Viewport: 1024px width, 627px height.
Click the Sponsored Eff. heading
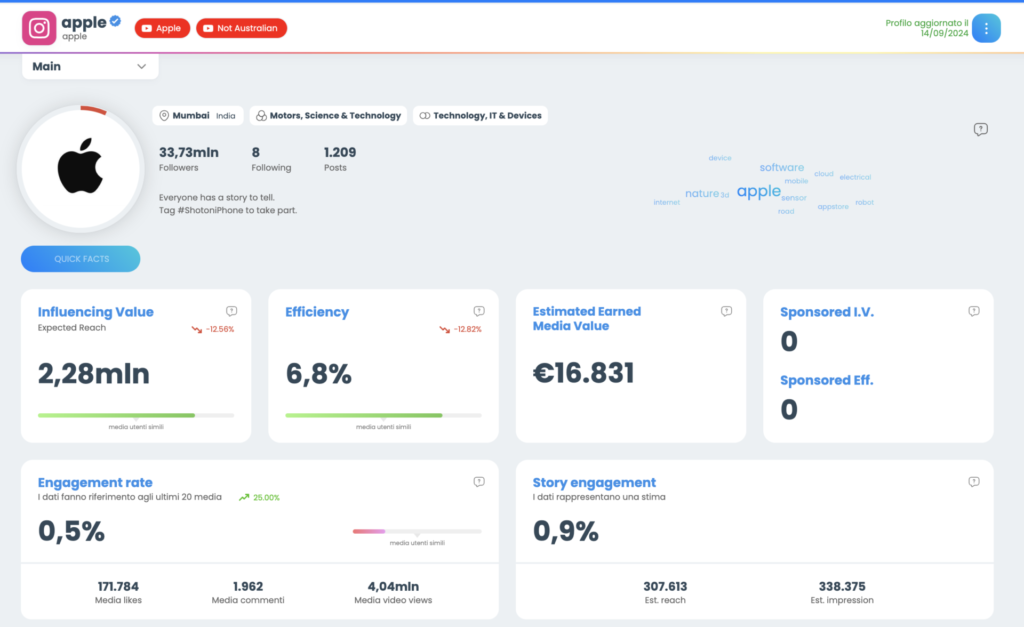point(826,380)
